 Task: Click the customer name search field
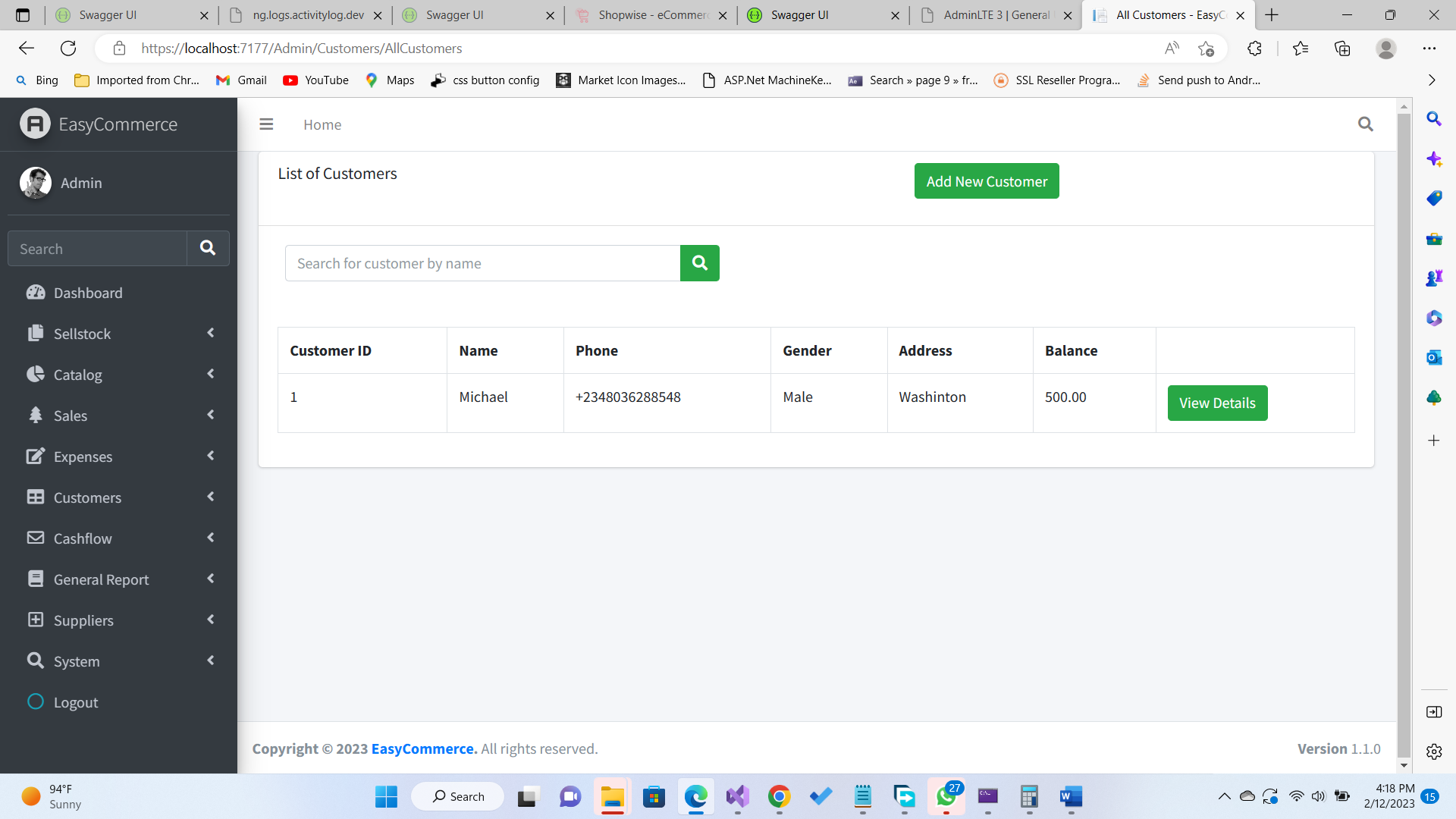click(482, 263)
